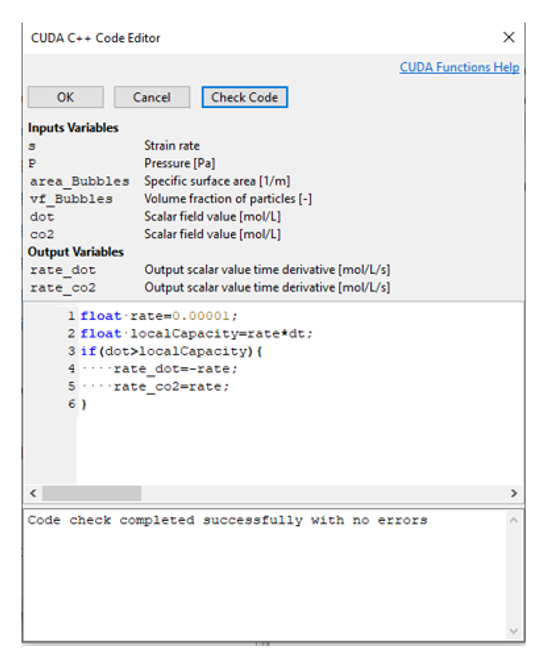Click the output pane's scroll up arrow
This screenshot has height=652, width=536.
coord(514,520)
